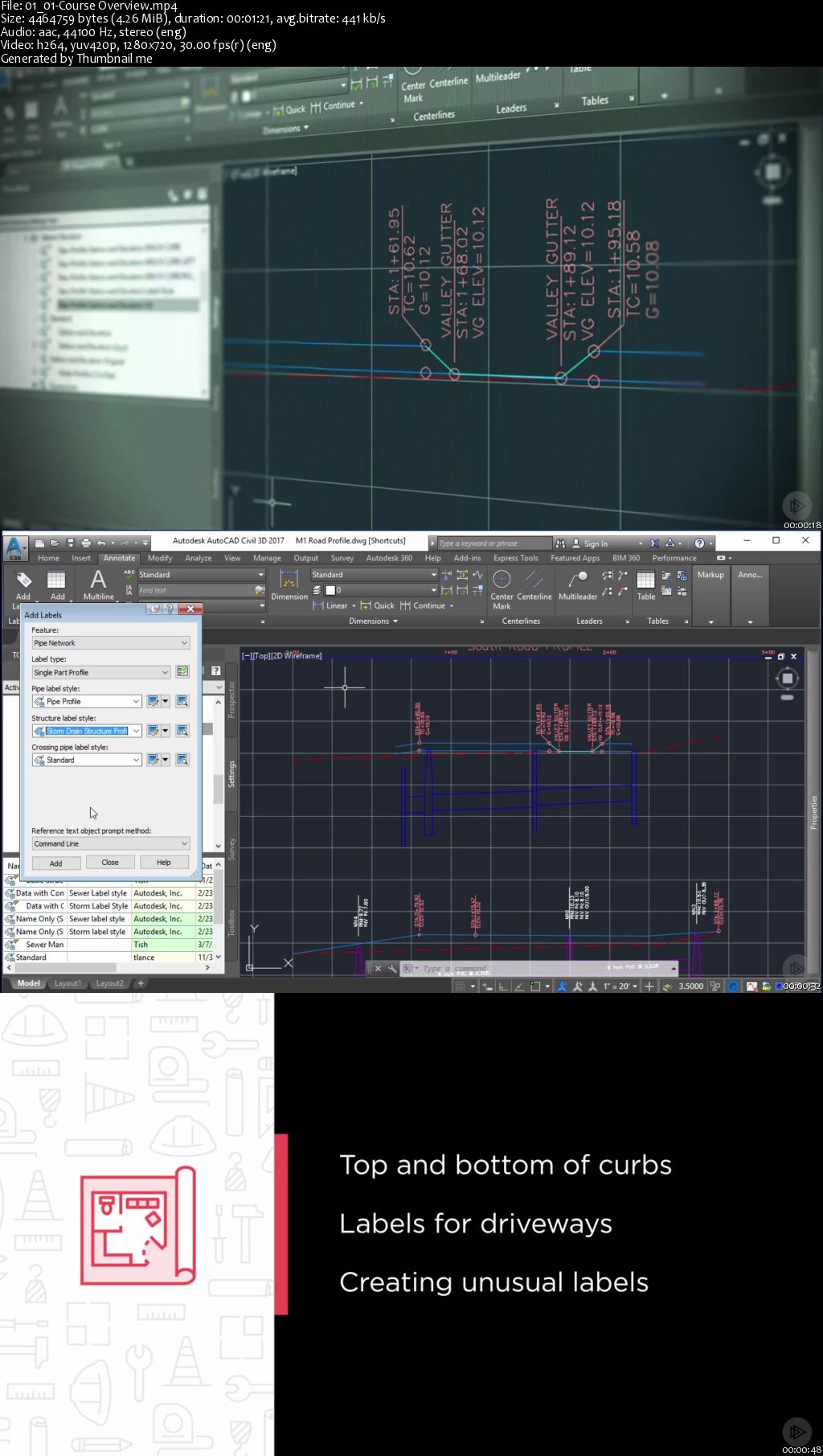Click the Add Tables grid icon in ribbon

(56, 580)
